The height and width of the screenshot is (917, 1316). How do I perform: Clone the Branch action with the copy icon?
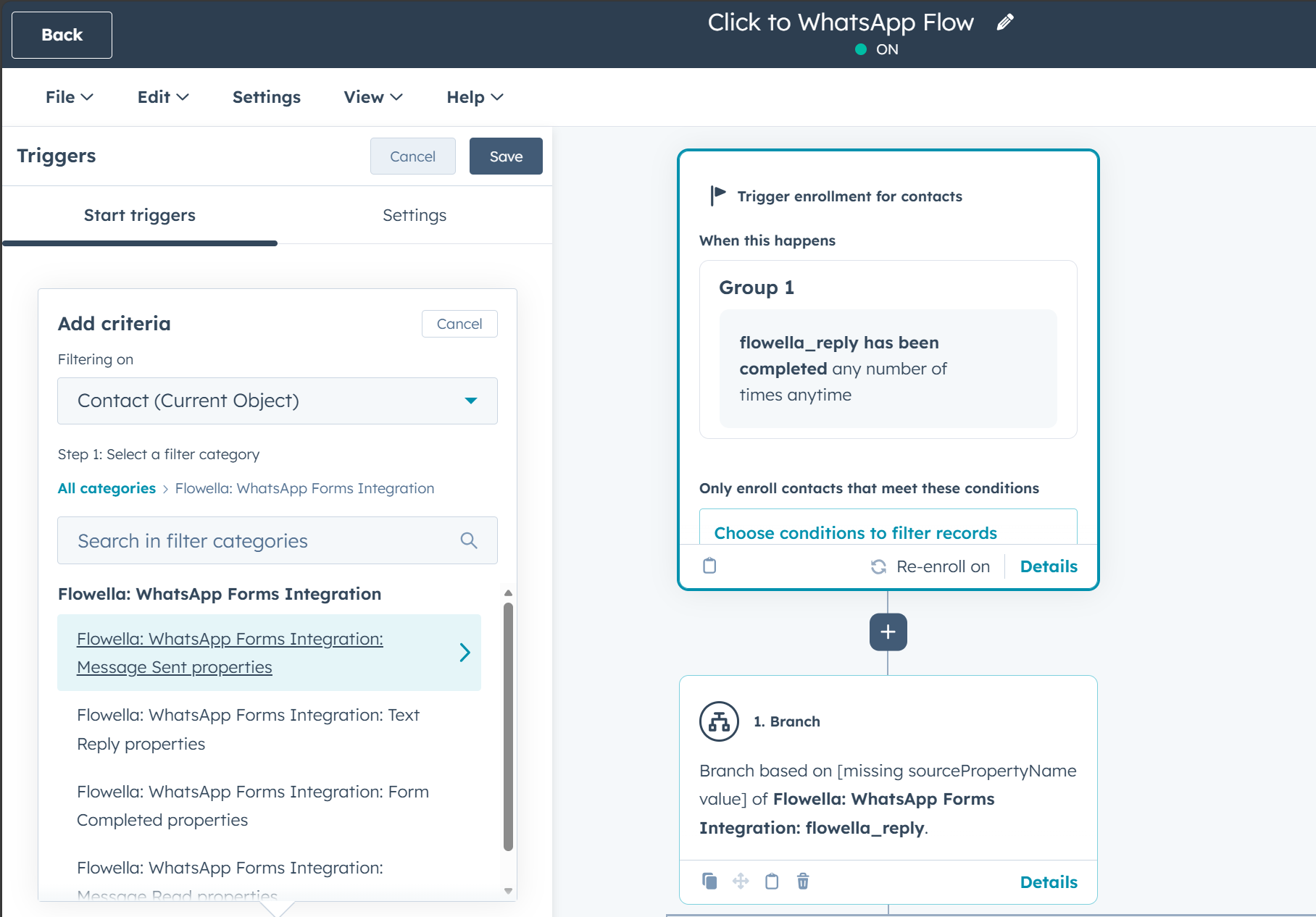709,882
